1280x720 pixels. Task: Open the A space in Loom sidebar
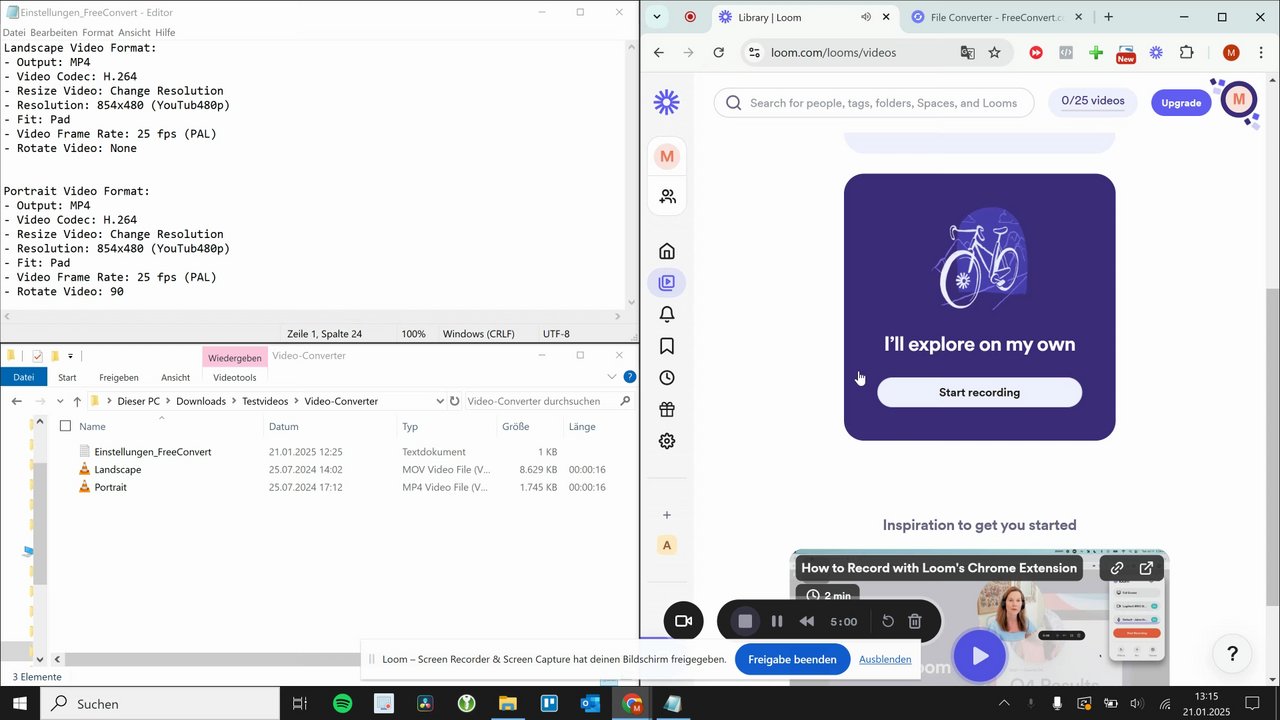click(x=667, y=545)
